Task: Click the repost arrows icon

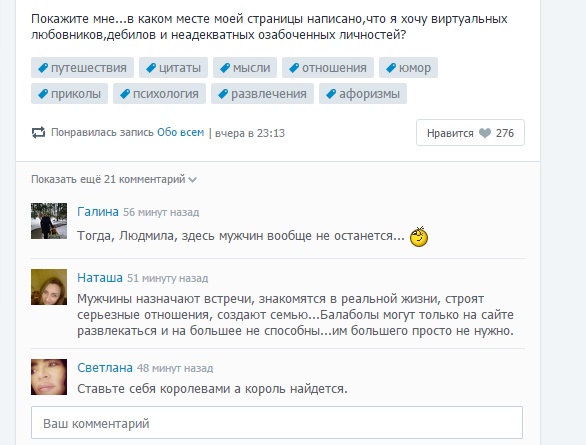Action: click(x=38, y=133)
